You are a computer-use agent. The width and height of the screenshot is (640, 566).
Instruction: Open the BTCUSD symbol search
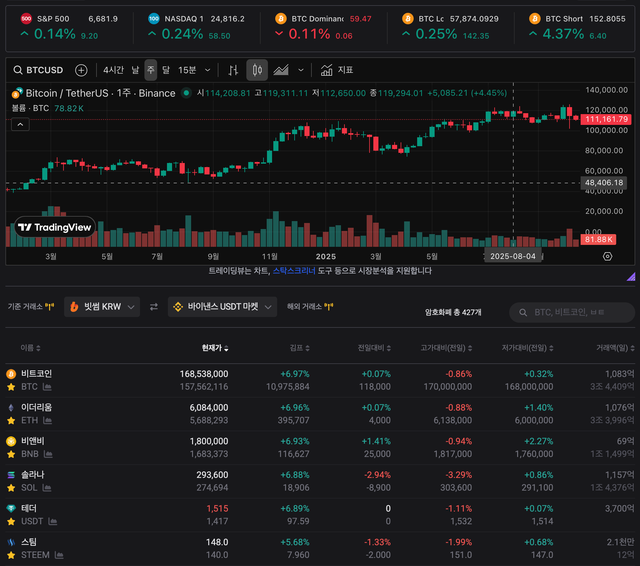tap(38, 70)
